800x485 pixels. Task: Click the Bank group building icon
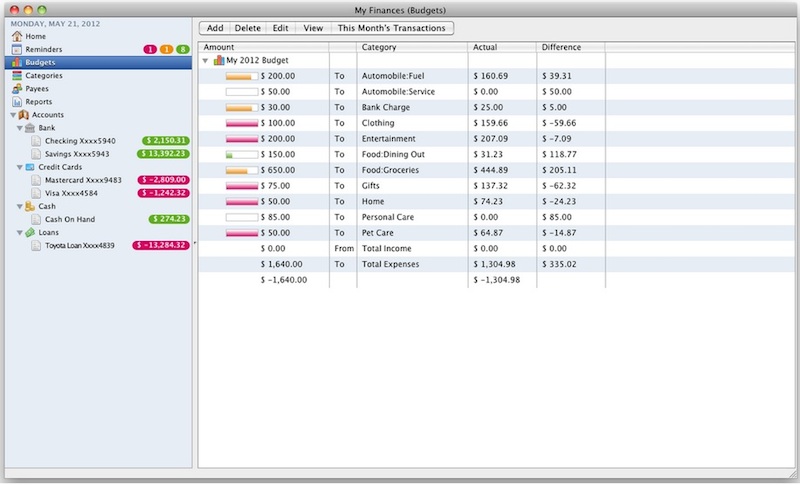tap(30, 128)
